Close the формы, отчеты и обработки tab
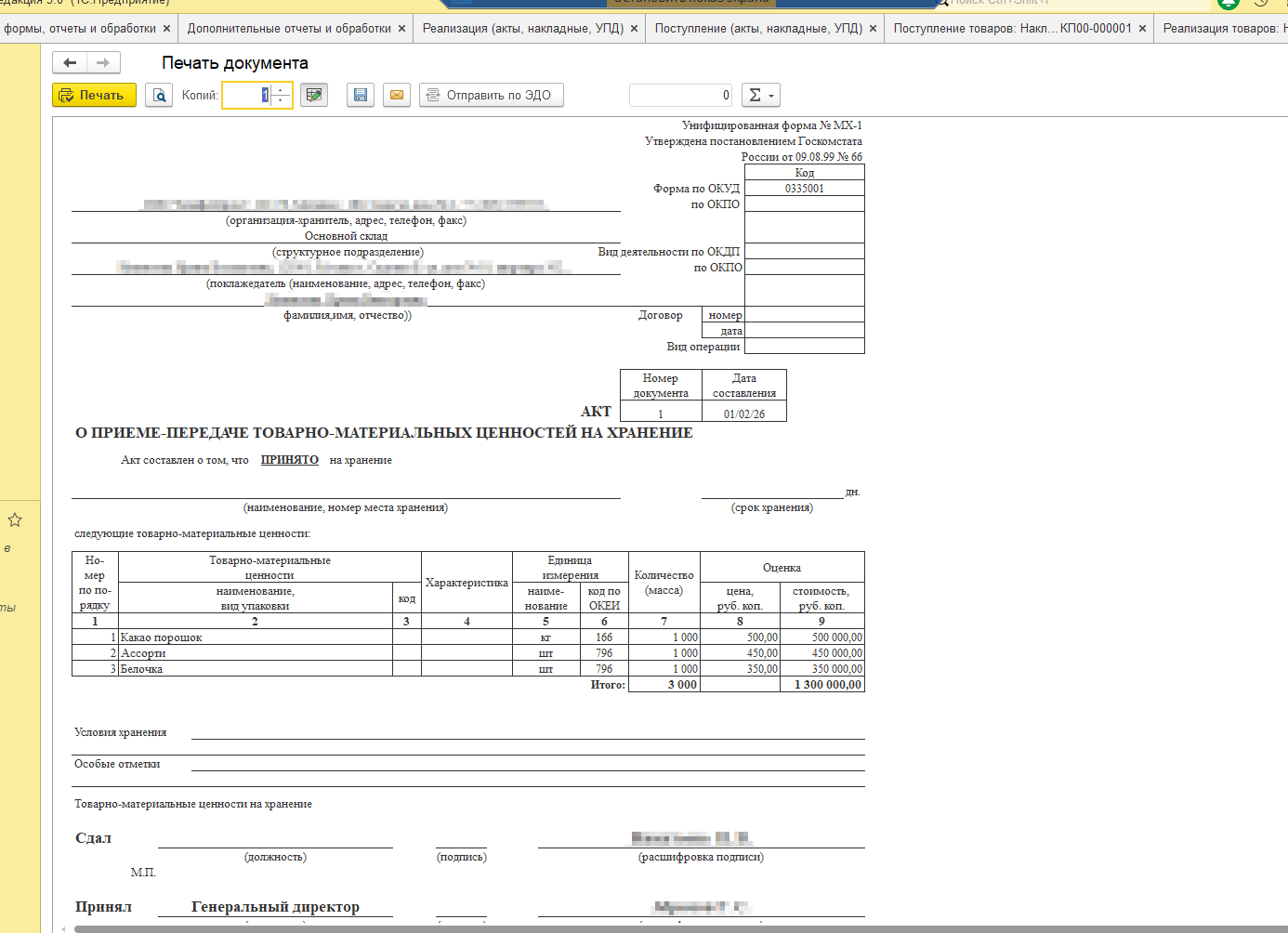1288x933 pixels. [166, 29]
